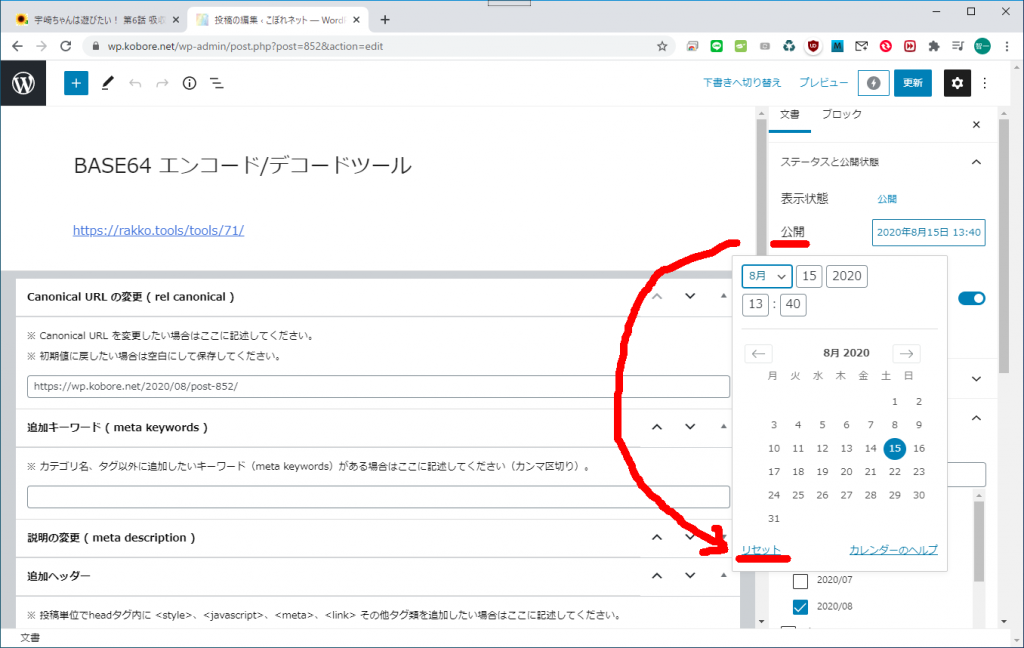Click the WordPress logo icon
This screenshot has width=1024, height=648.
(23, 83)
